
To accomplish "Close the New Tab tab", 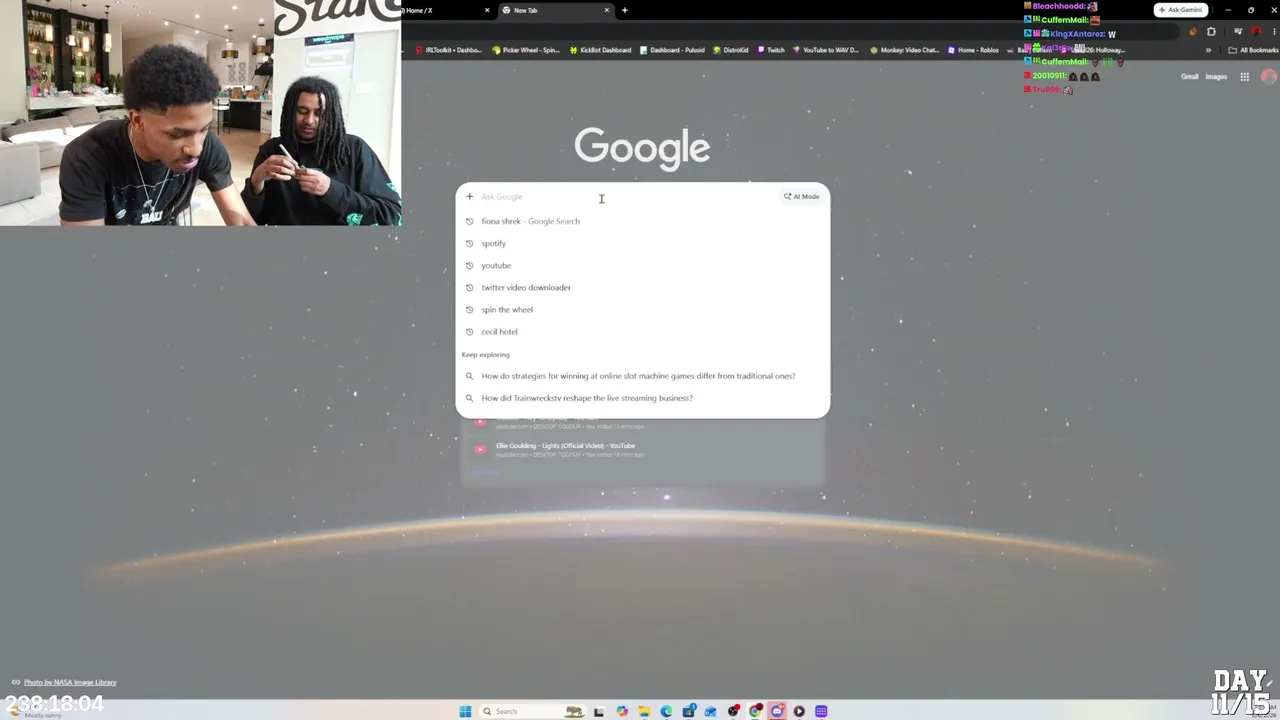I will pos(606,10).
